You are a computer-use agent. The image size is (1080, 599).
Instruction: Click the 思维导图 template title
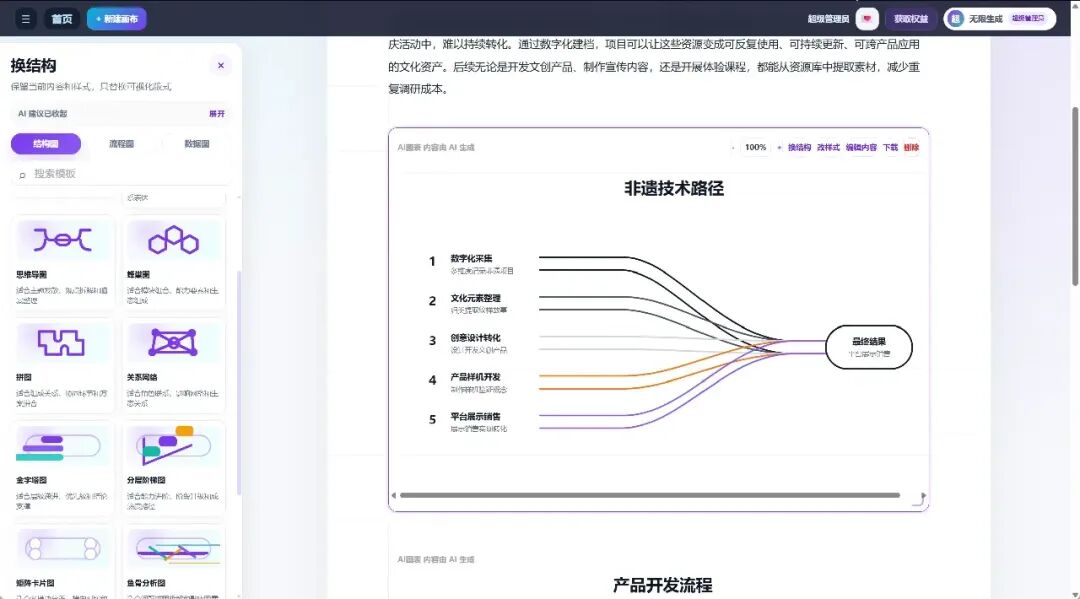point(32,274)
